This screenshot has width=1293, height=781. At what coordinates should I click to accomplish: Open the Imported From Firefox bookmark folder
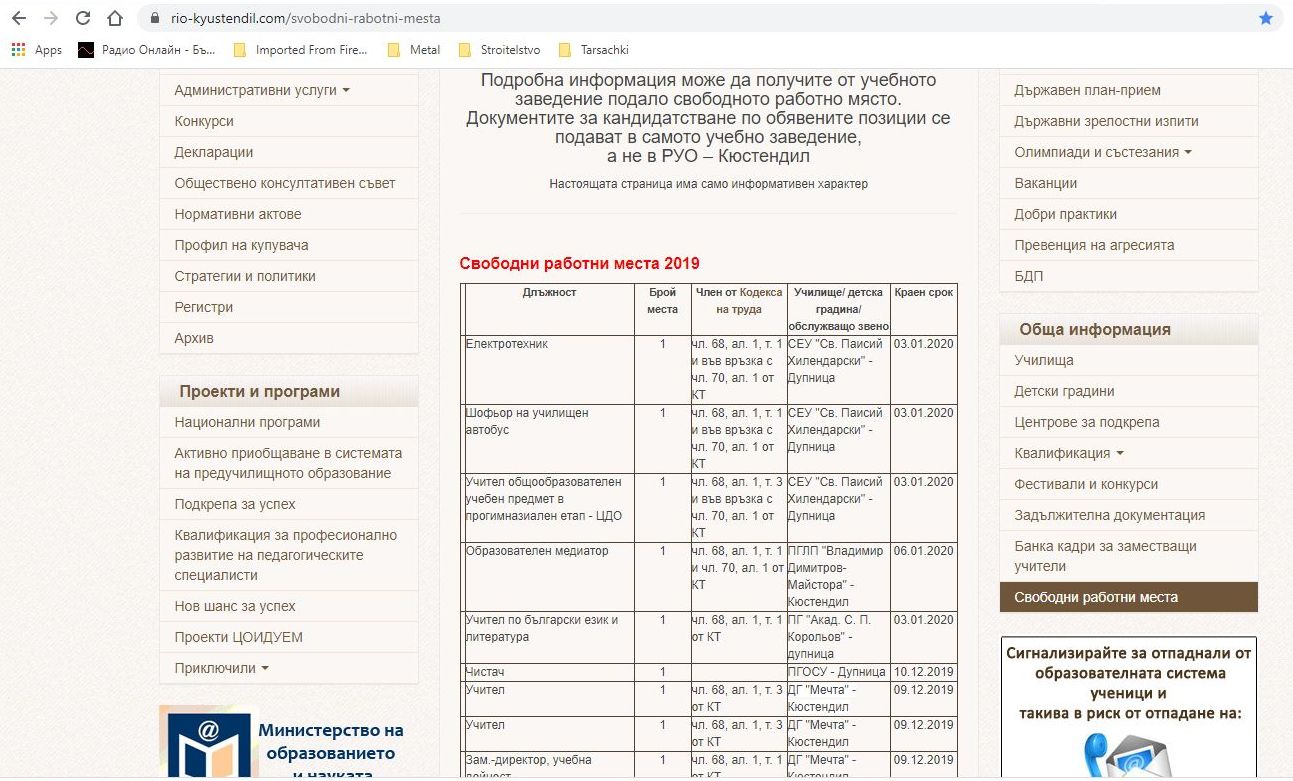[300, 50]
